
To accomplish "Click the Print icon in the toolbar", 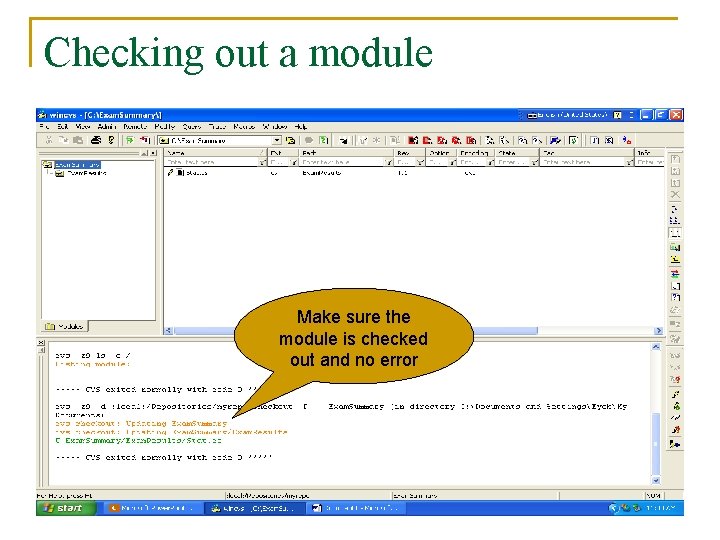I will 96,140.
